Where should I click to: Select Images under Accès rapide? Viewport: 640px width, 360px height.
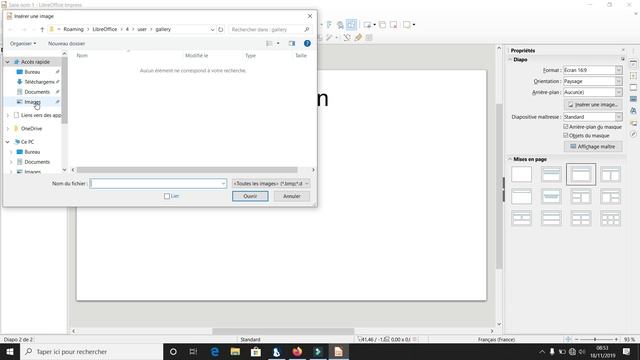pos(32,102)
